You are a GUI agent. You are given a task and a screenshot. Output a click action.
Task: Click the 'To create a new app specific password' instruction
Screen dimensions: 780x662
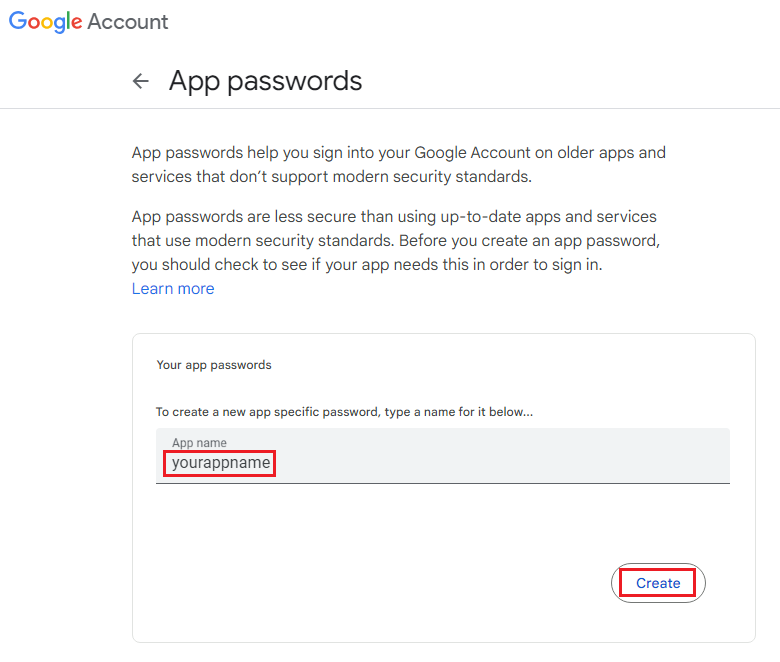pyautogui.click(x=344, y=412)
